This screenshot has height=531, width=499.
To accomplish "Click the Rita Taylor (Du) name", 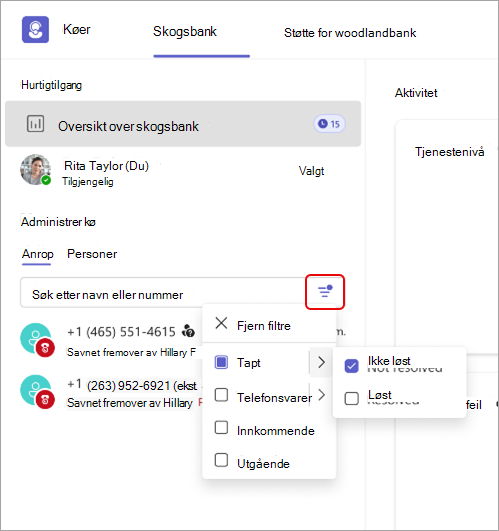I will [x=106, y=166].
